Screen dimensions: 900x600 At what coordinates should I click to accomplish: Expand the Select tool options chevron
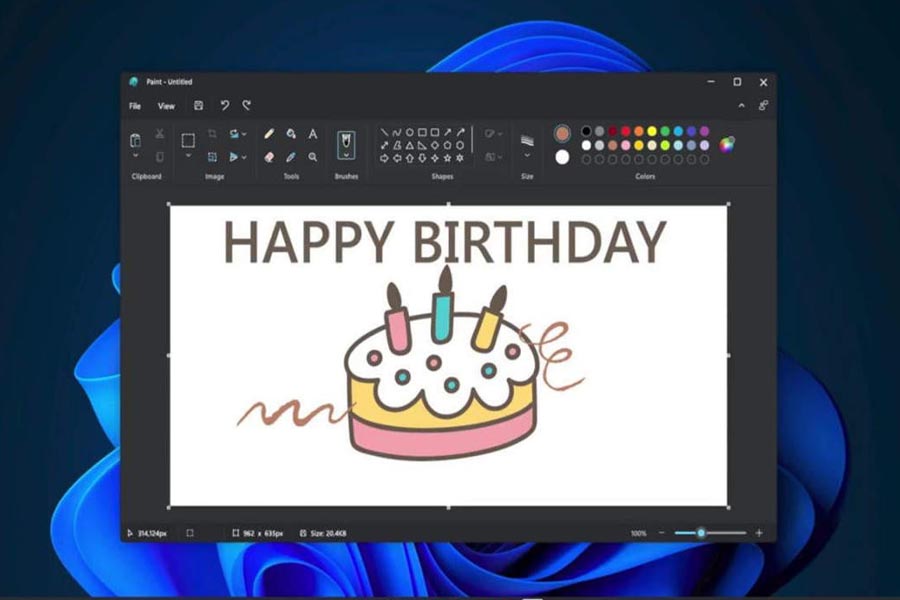[188, 156]
